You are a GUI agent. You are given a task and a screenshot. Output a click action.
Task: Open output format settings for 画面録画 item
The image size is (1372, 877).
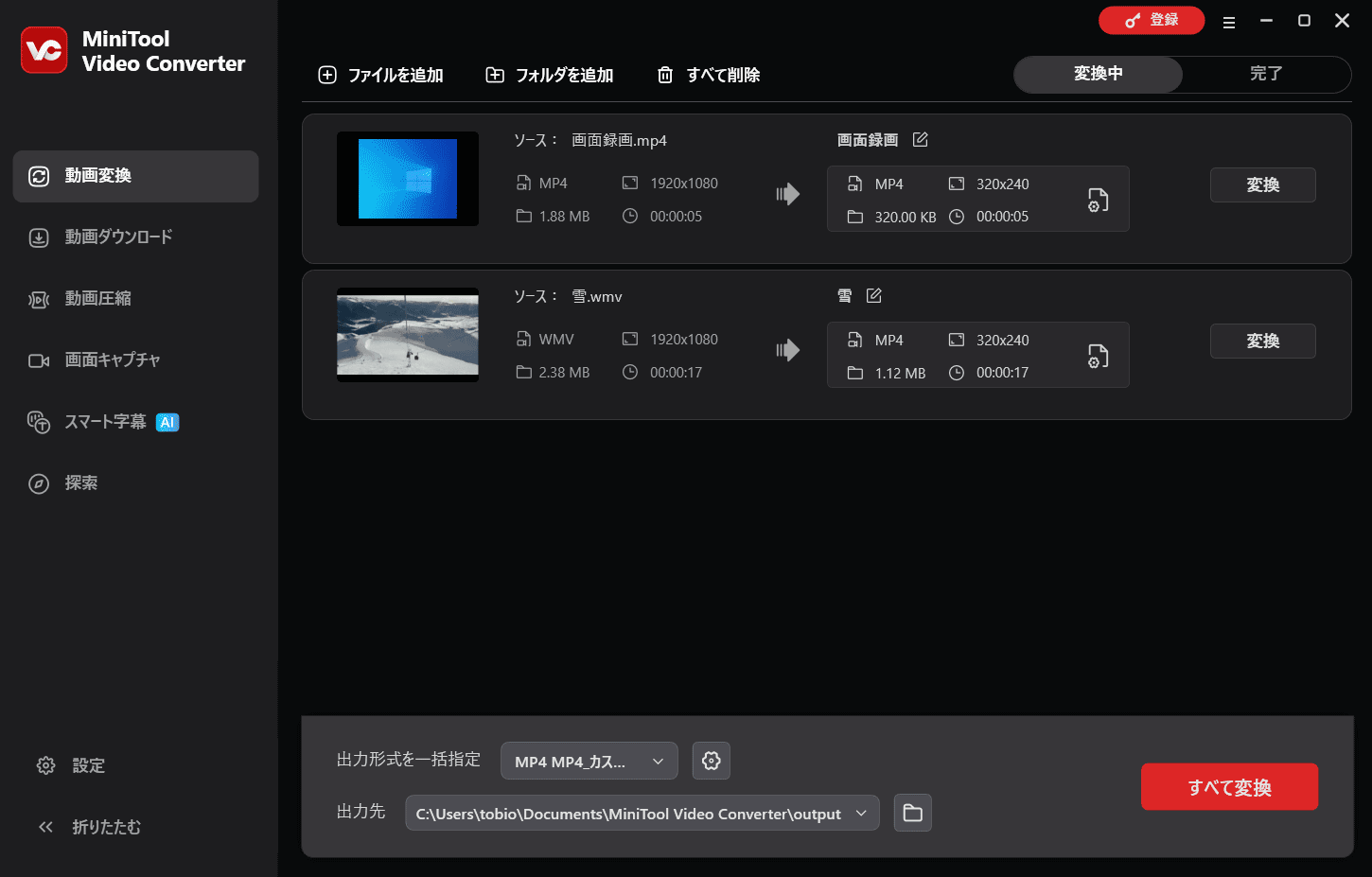pyautogui.click(x=1097, y=200)
